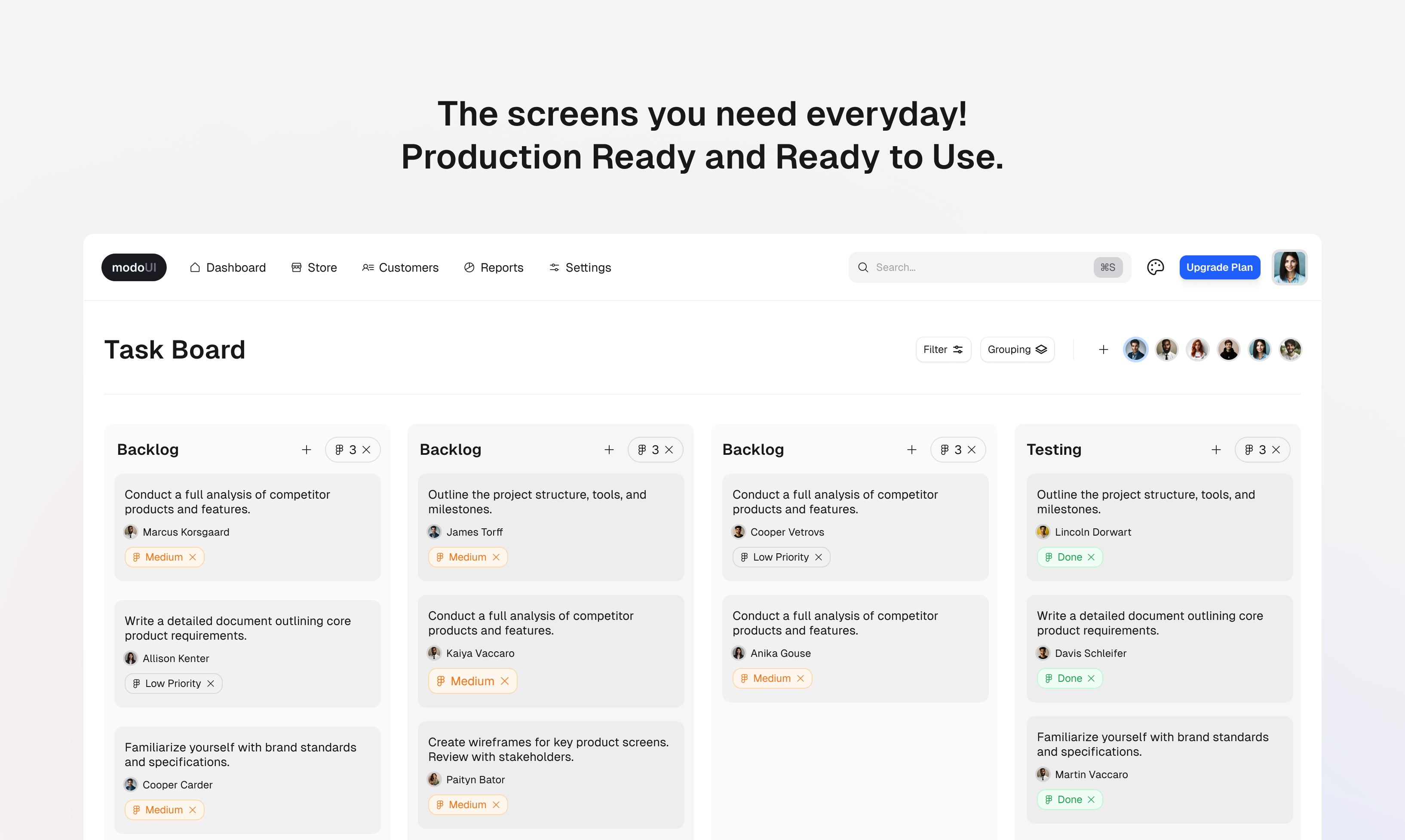The width and height of the screenshot is (1405, 840).
Task: Go to the Store page
Action: [314, 267]
